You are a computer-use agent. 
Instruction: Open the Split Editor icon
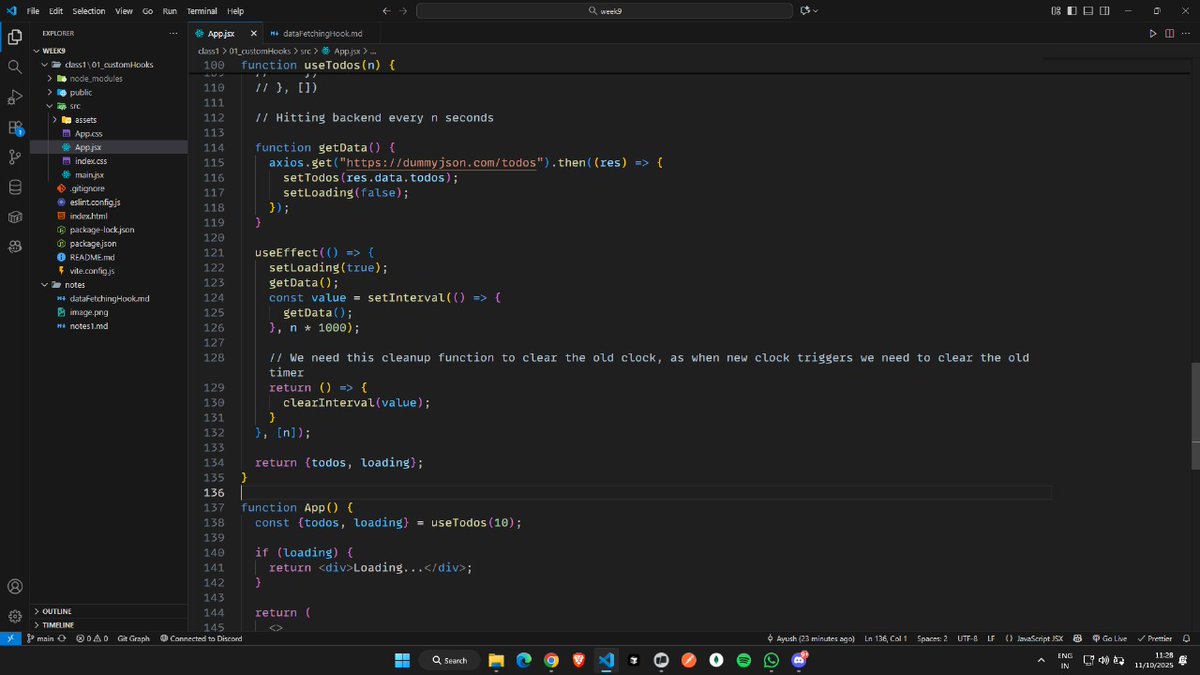point(1169,32)
